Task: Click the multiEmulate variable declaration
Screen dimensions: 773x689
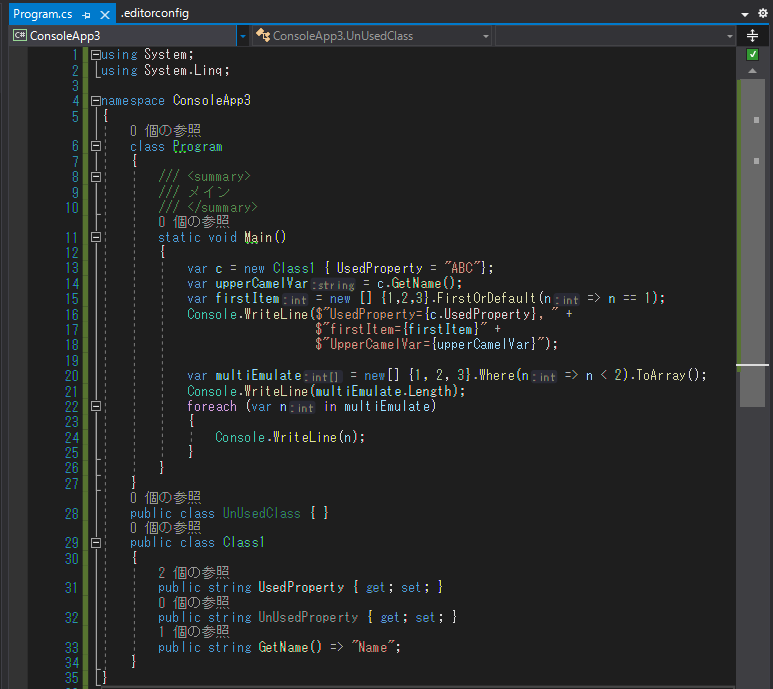Action: coord(258,376)
